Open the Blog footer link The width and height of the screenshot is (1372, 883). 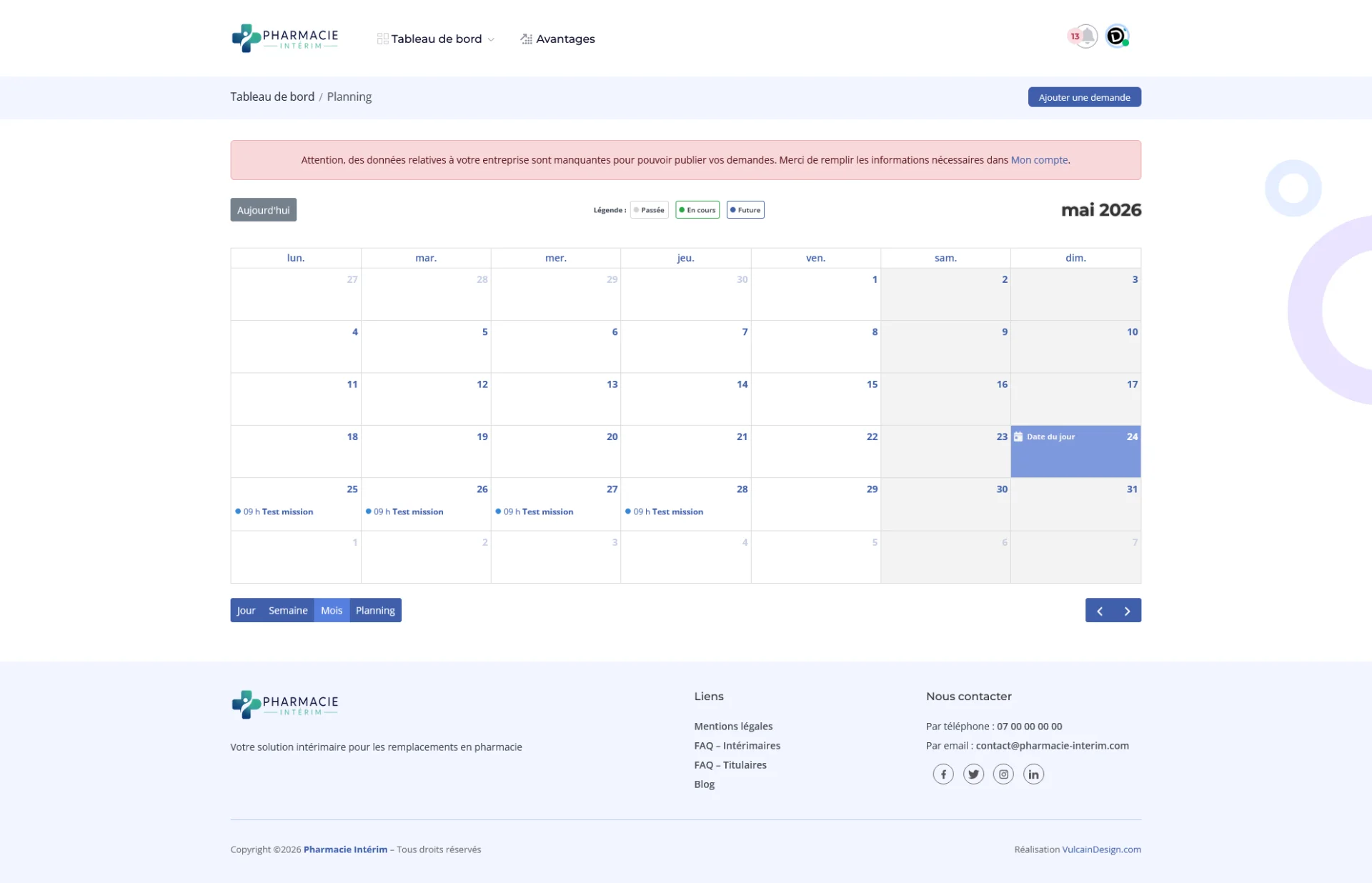(704, 784)
